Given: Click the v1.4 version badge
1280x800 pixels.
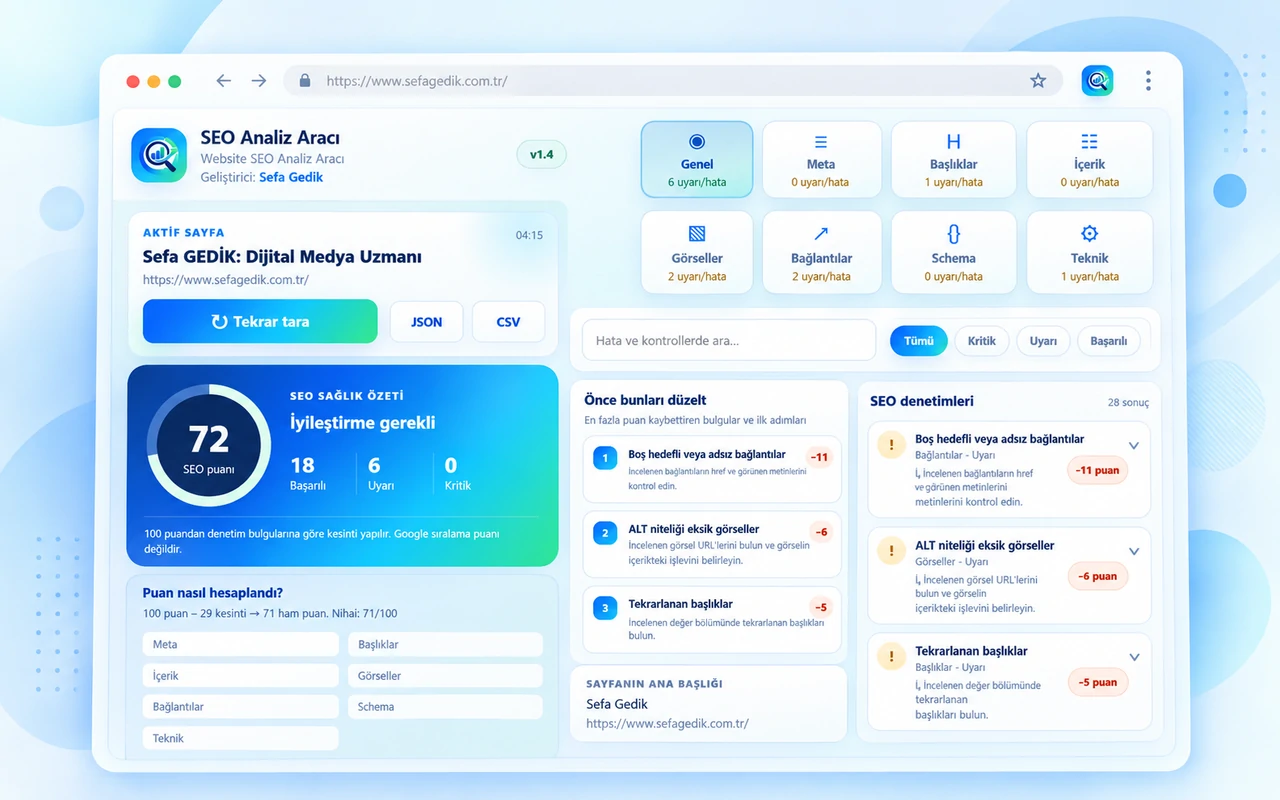Looking at the screenshot, I should coord(542,154).
